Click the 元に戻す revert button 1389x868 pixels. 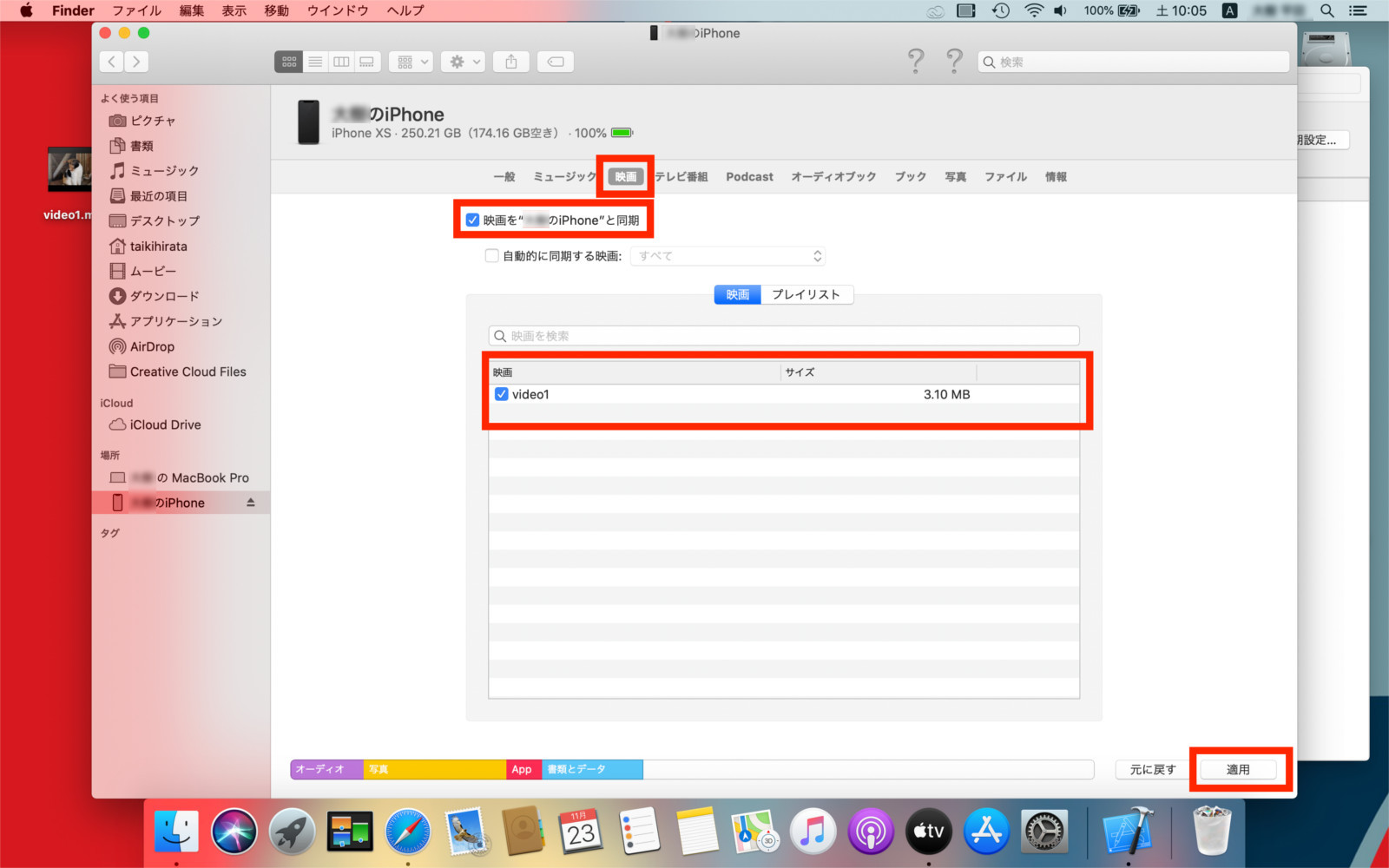1153,770
